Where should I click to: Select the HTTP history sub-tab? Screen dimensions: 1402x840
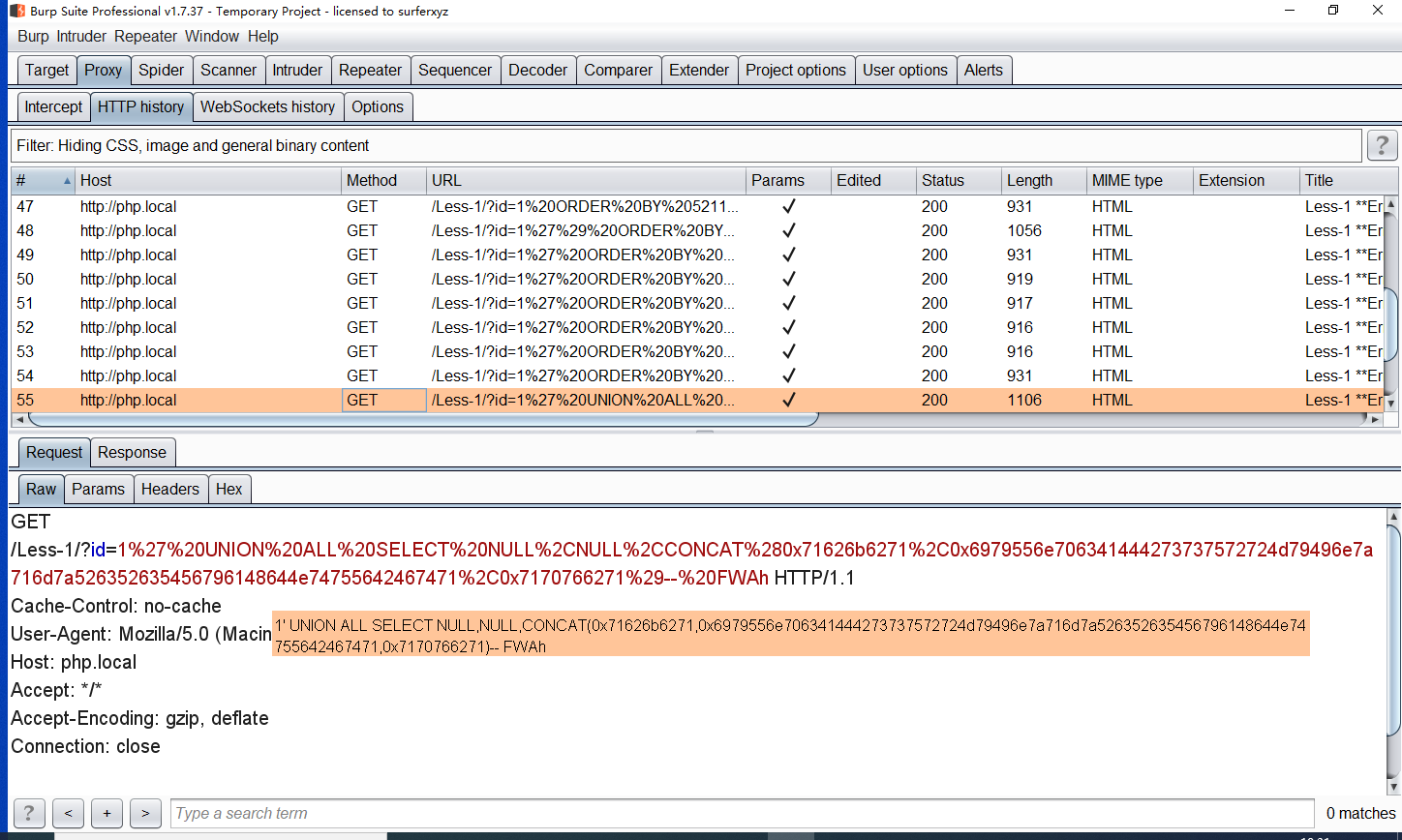click(x=141, y=106)
